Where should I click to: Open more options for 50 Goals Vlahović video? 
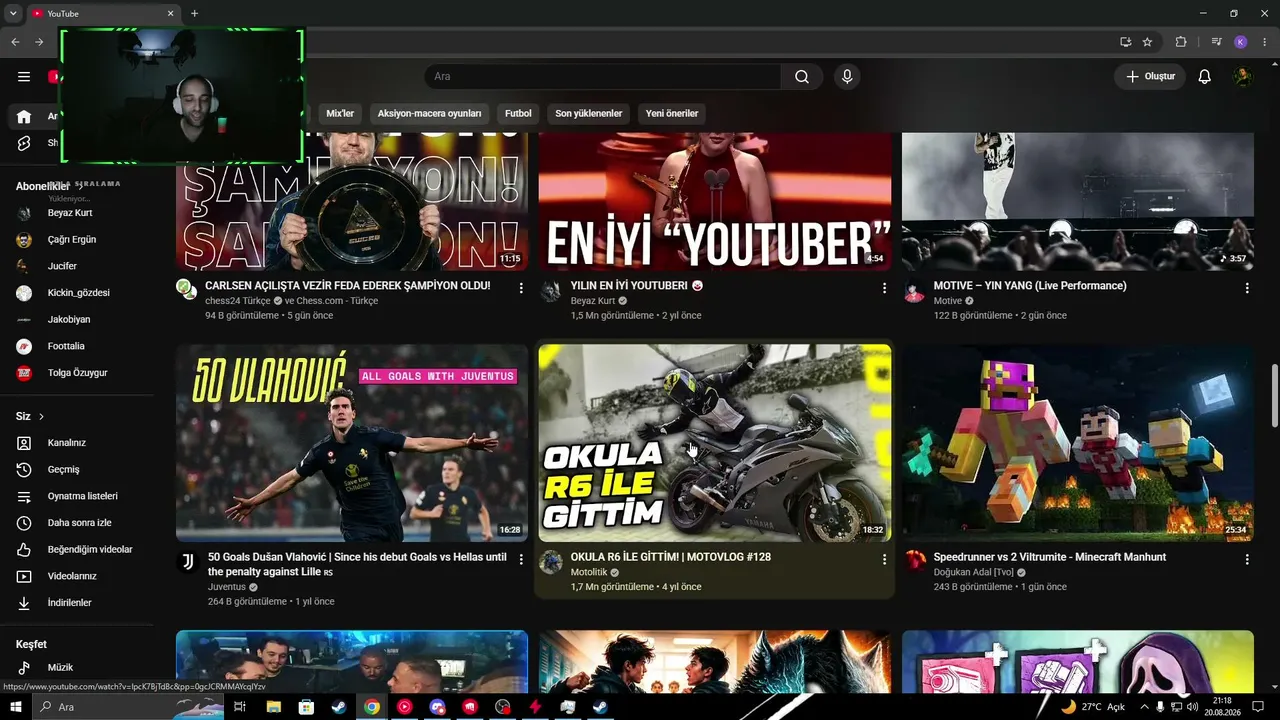tap(521, 559)
